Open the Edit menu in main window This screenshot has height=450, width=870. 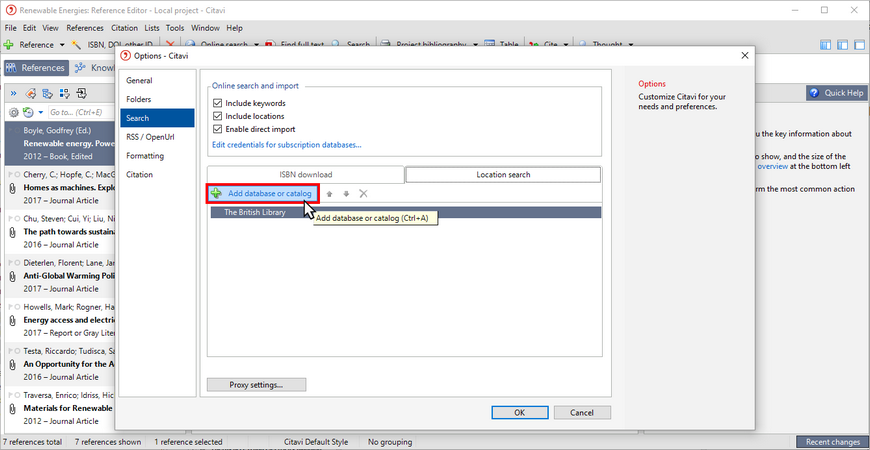click(x=29, y=28)
